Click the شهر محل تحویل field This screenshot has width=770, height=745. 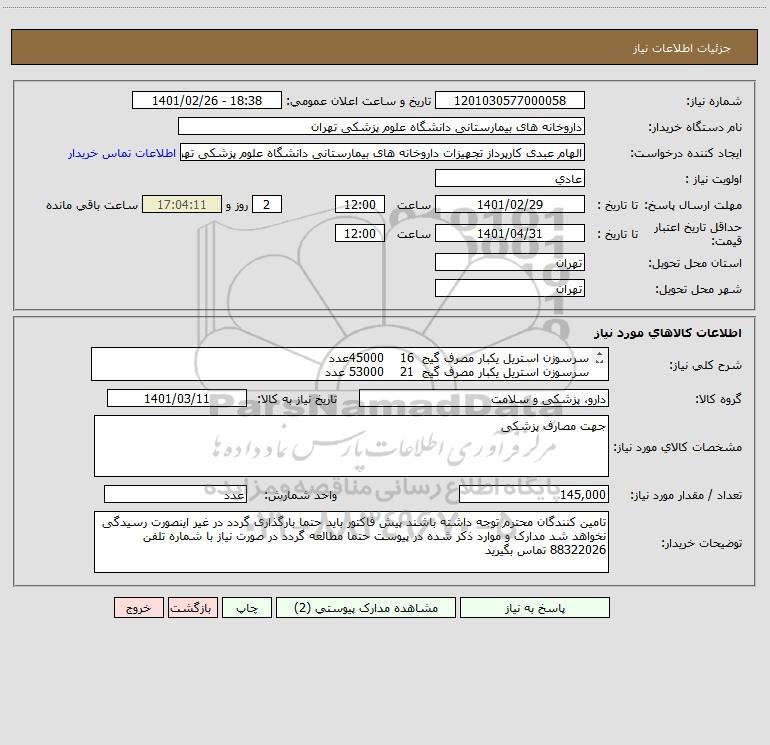(510, 288)
